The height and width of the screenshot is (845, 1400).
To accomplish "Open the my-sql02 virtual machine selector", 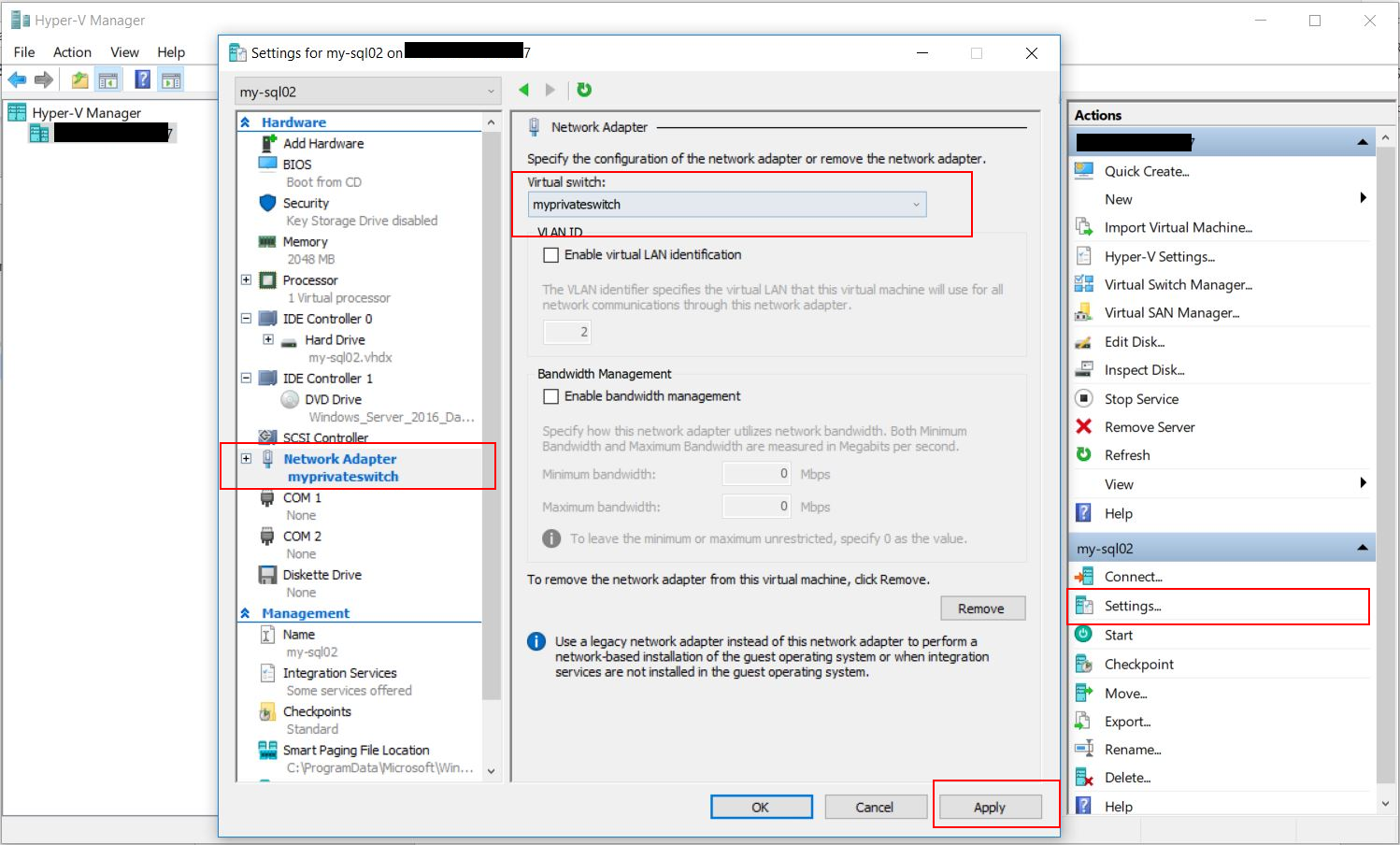I will (x=368, y=92).
